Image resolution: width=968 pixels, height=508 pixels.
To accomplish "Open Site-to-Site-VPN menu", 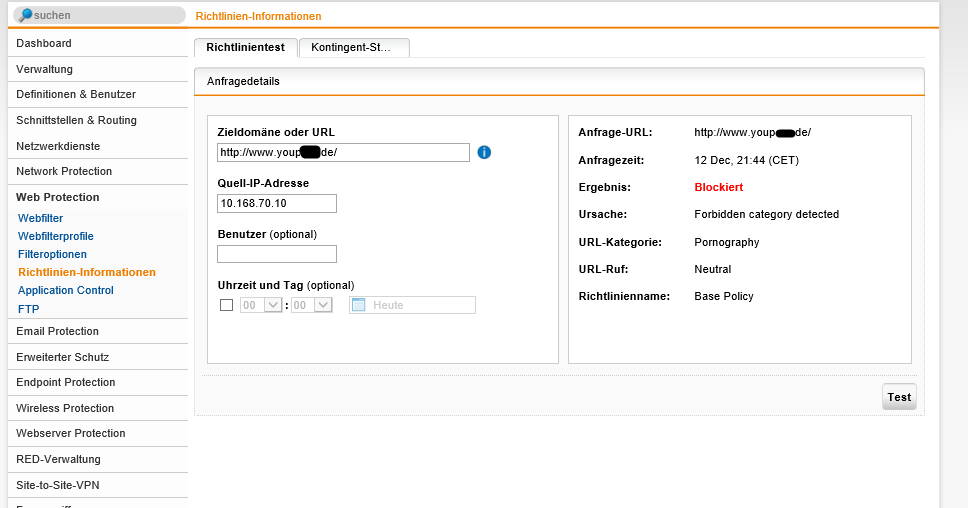I will 58,485.
